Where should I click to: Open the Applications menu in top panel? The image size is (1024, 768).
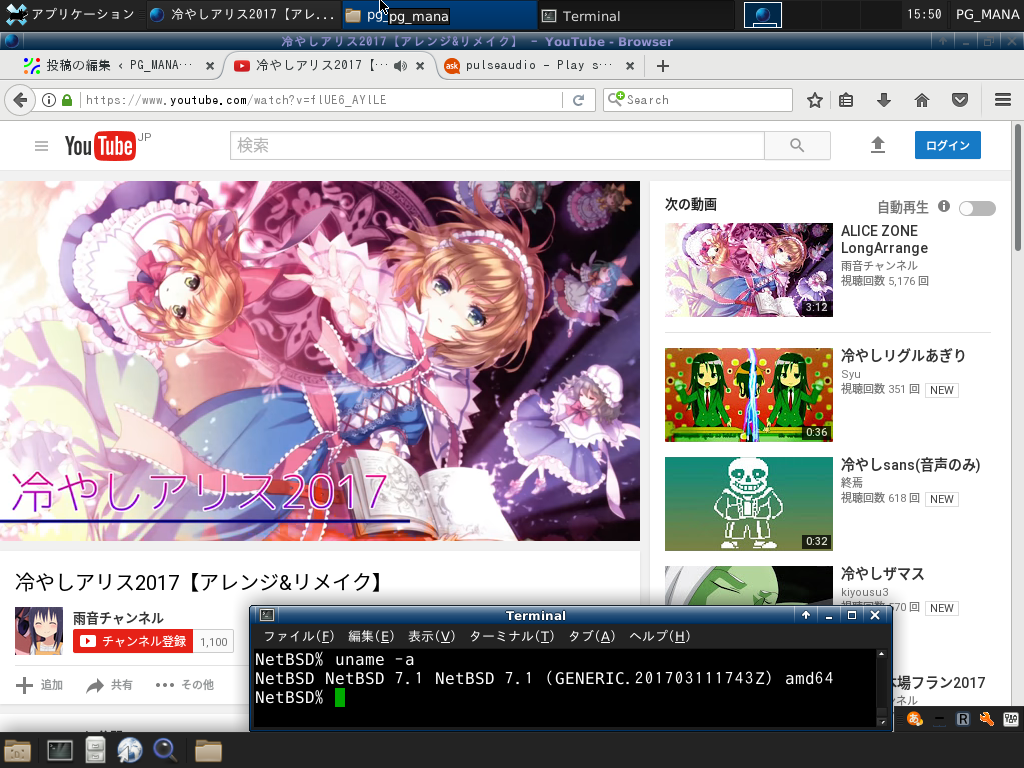point(69,14)
